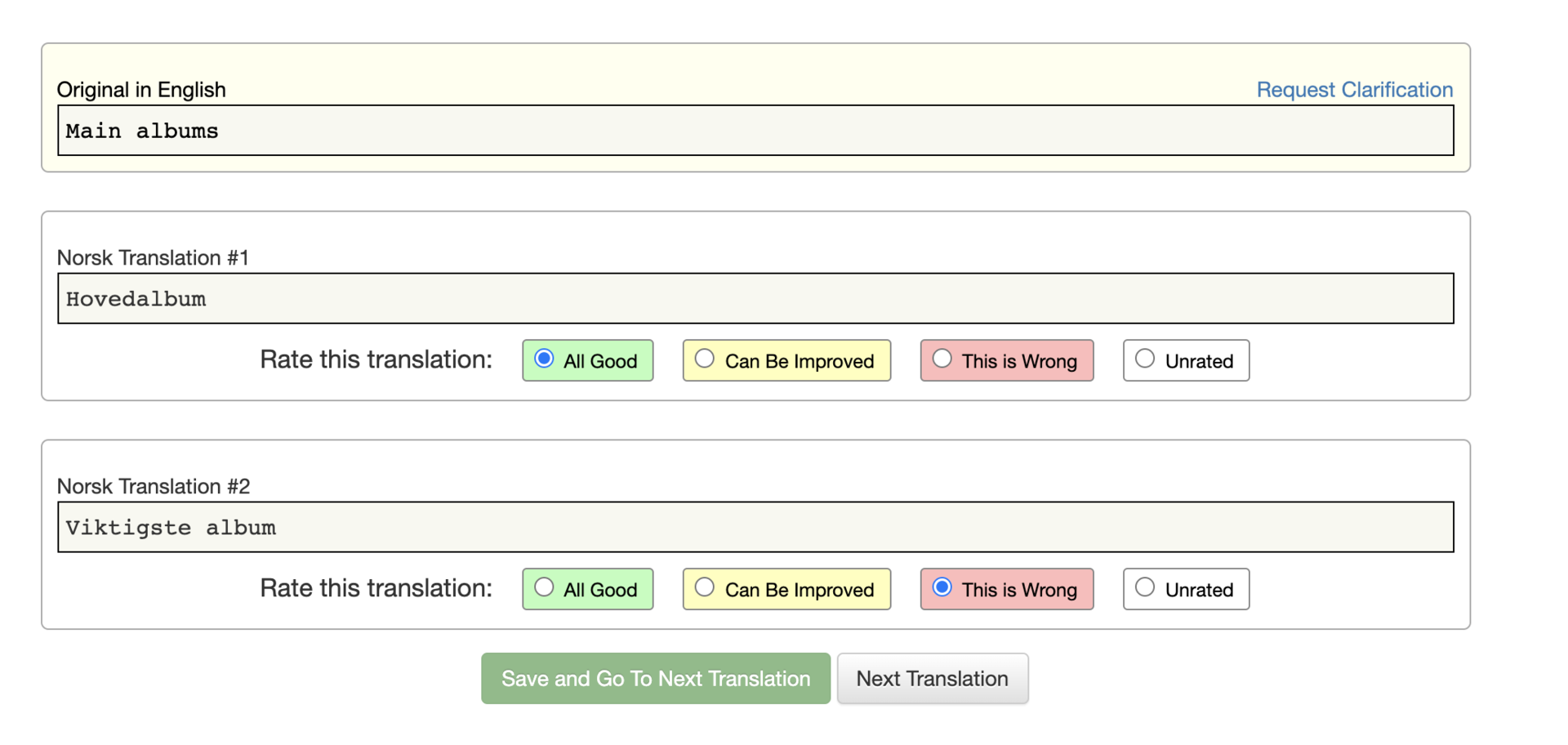This screenshot has width=1568, height=745.
Task: Click 'Rate this translation:' label under Viktigste album
Action: (376, 589)
